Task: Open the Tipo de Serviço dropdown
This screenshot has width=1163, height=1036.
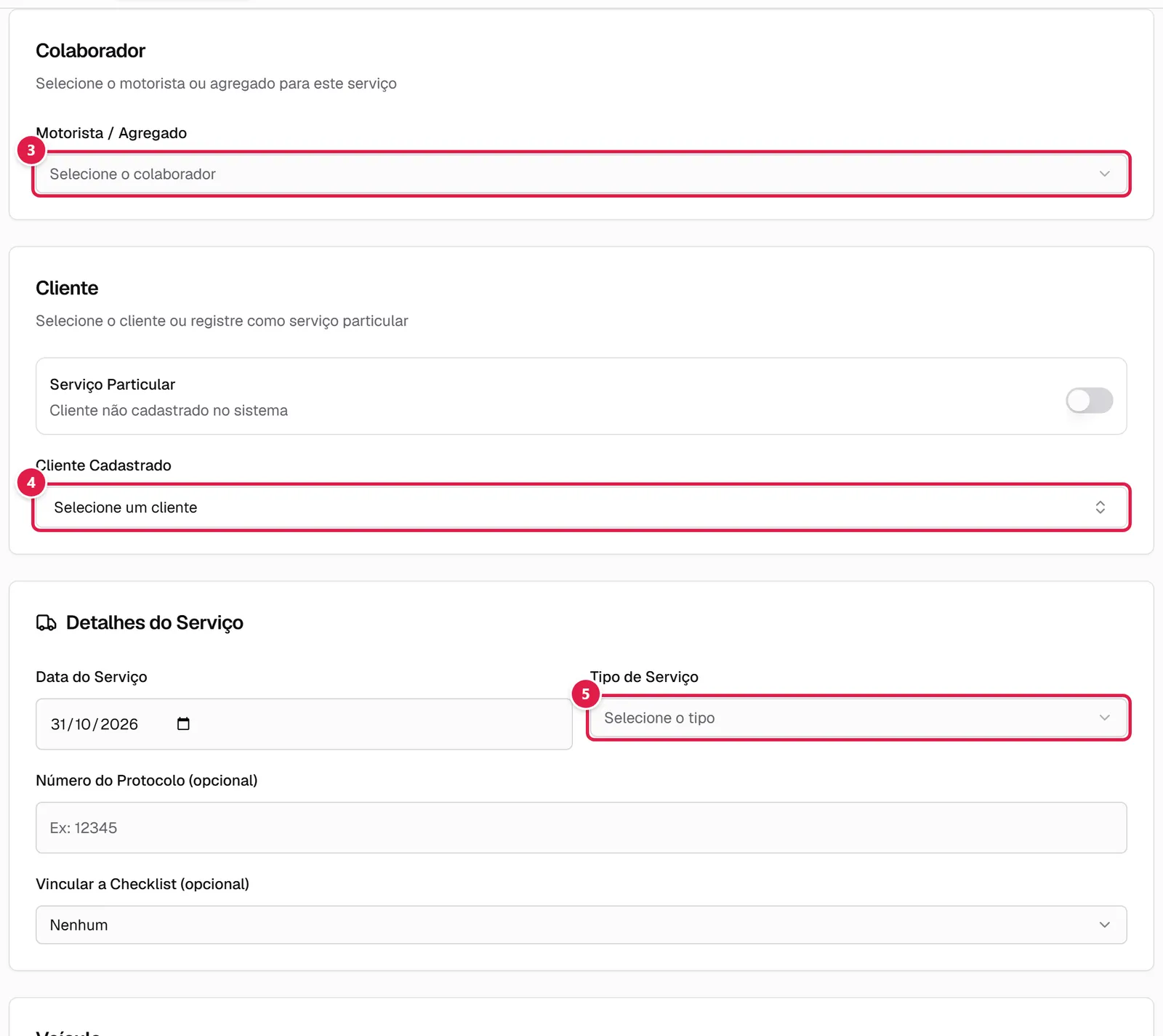Action: tap(858, 718)
